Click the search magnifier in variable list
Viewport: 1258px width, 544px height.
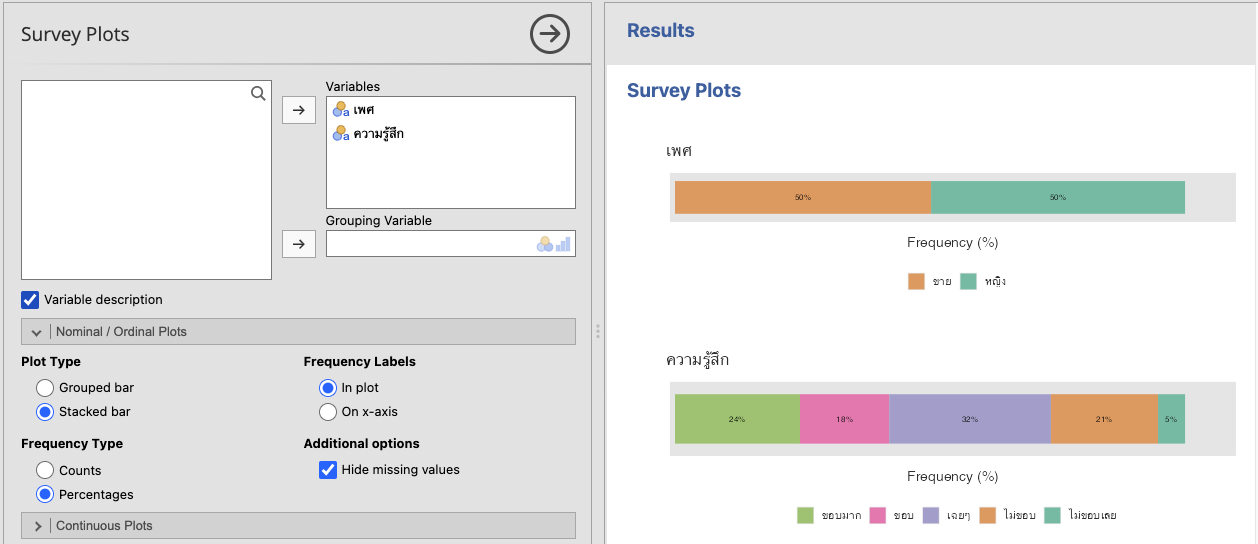point(258,93)
